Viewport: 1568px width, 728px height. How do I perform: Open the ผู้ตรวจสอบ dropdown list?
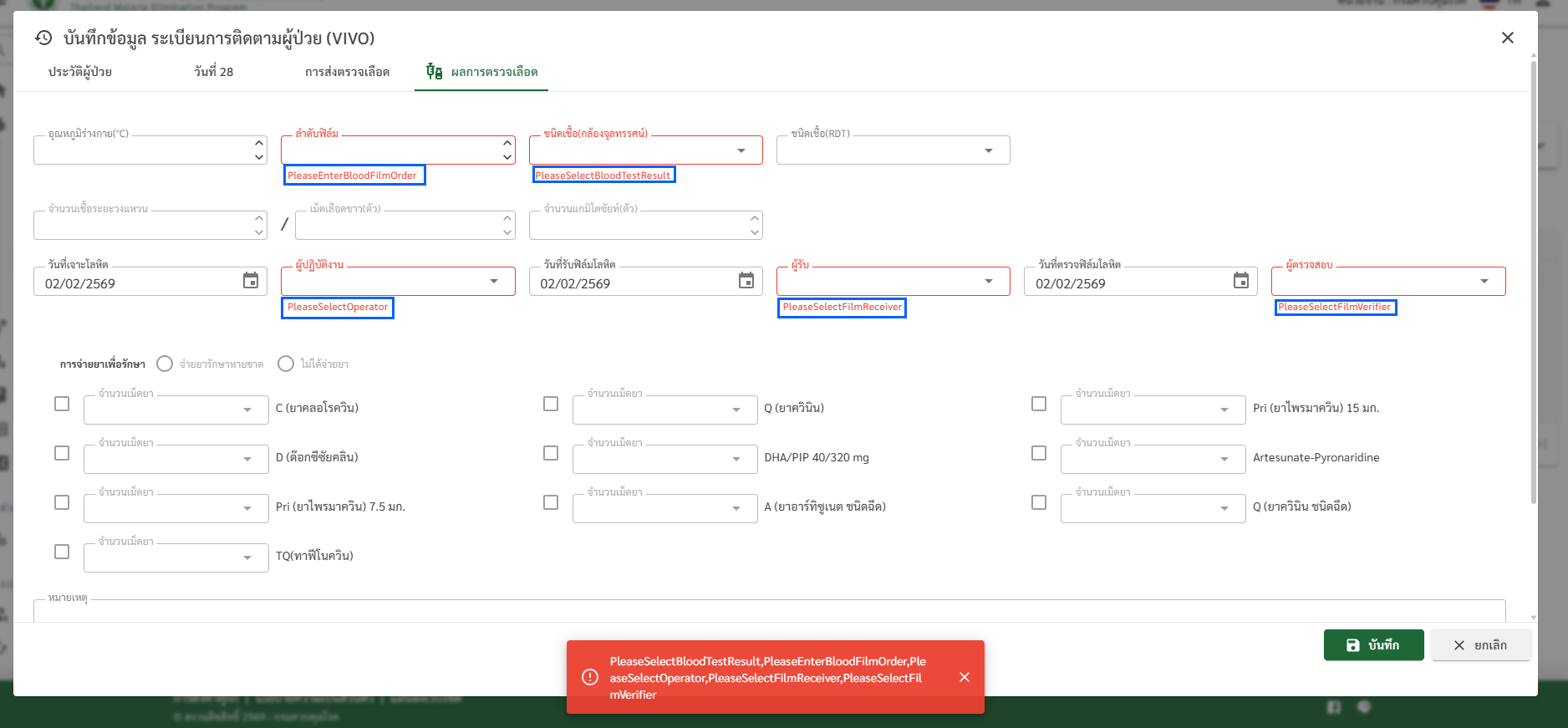1484,282
